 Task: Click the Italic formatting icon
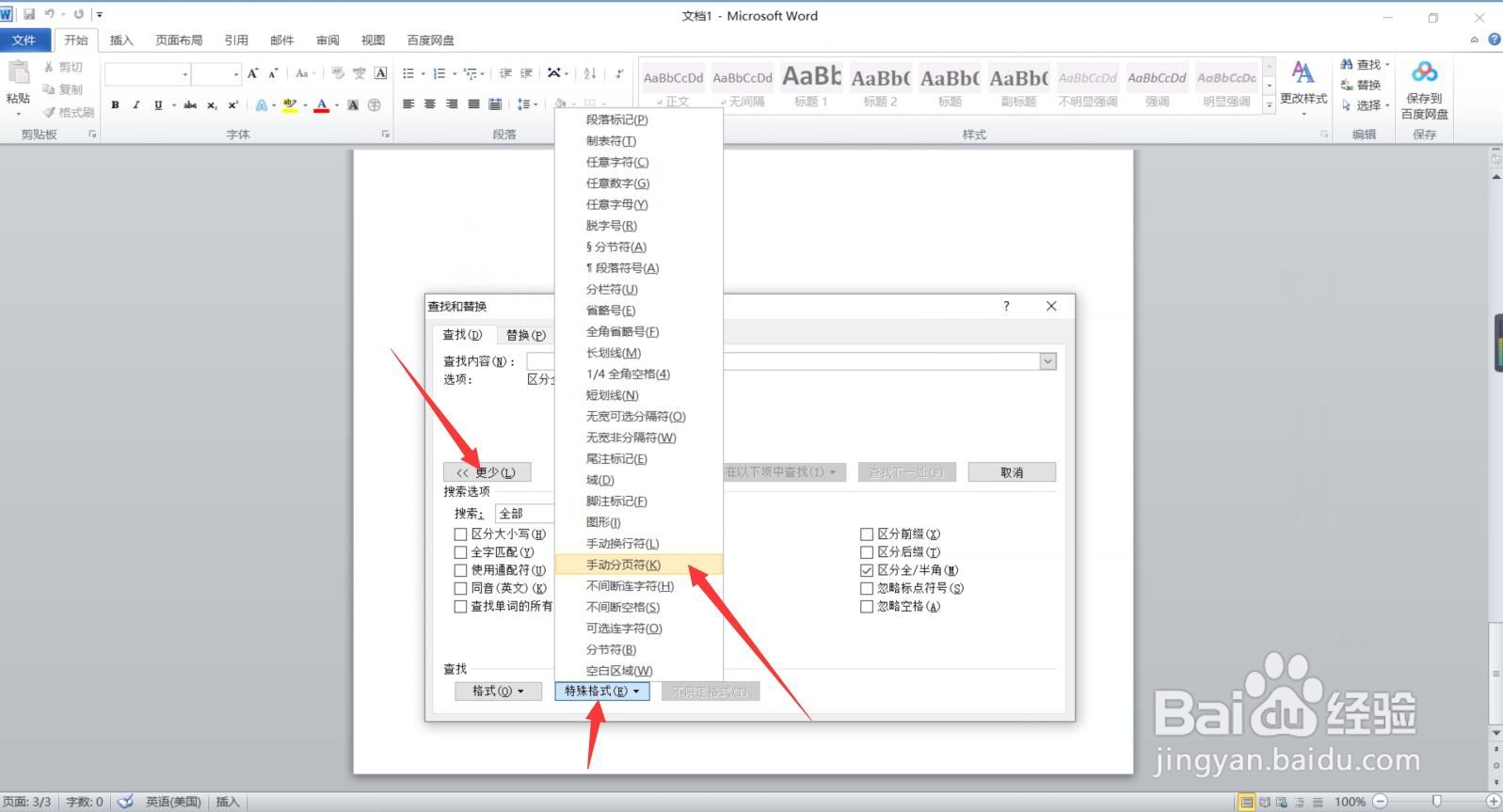tap(136, 105)
